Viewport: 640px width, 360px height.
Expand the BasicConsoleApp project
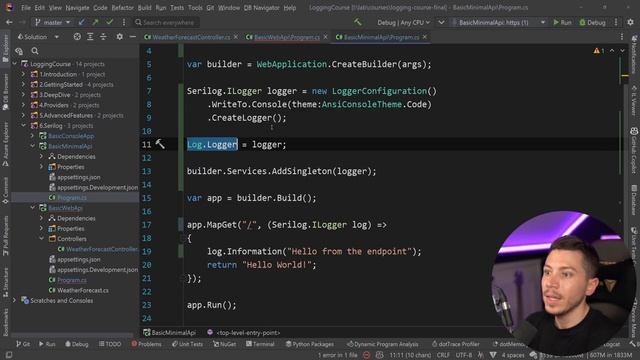click(33, 136)
